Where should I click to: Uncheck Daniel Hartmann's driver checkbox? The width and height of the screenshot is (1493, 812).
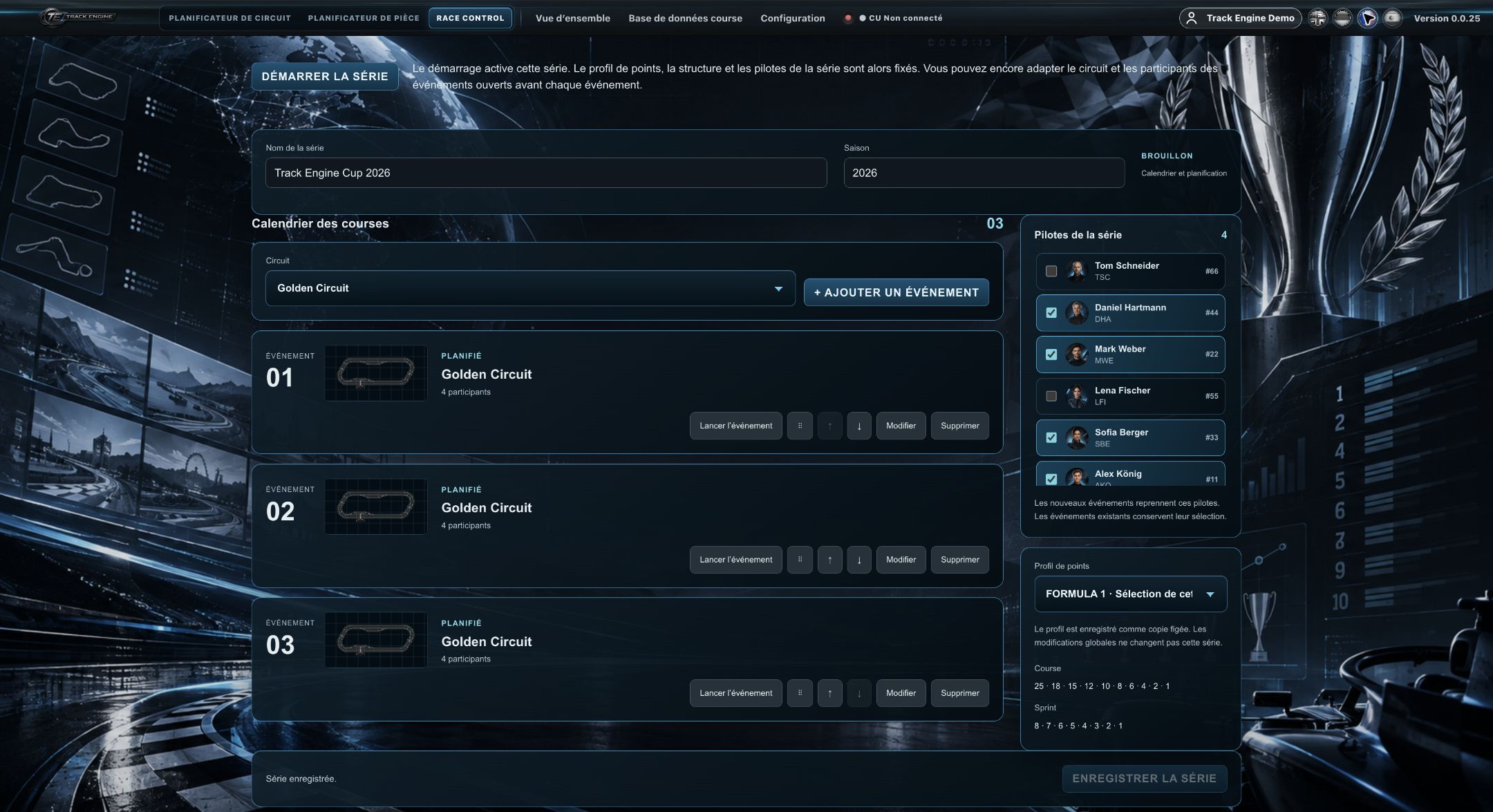pyautogui.click(x=1051, y=312)
